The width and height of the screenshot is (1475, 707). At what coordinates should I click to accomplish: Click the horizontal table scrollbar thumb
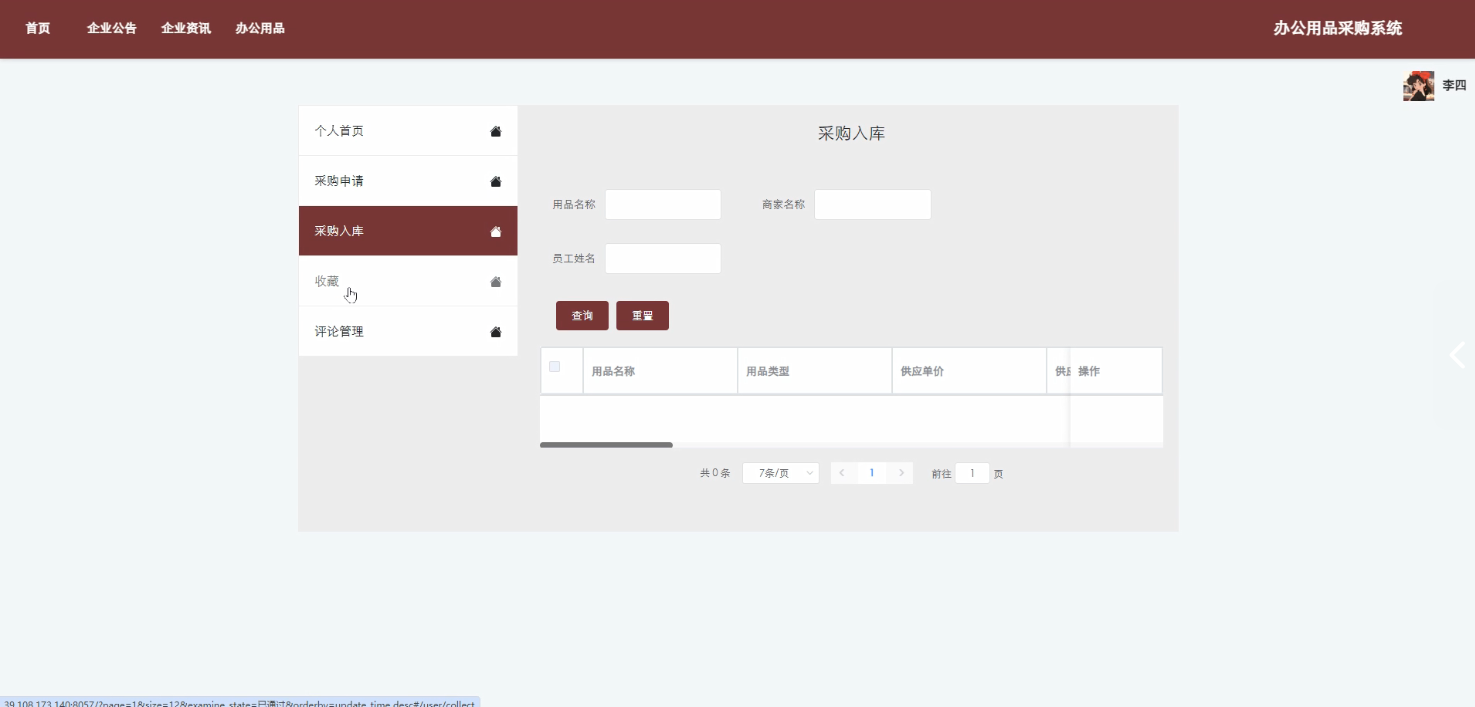pos(606,445)
